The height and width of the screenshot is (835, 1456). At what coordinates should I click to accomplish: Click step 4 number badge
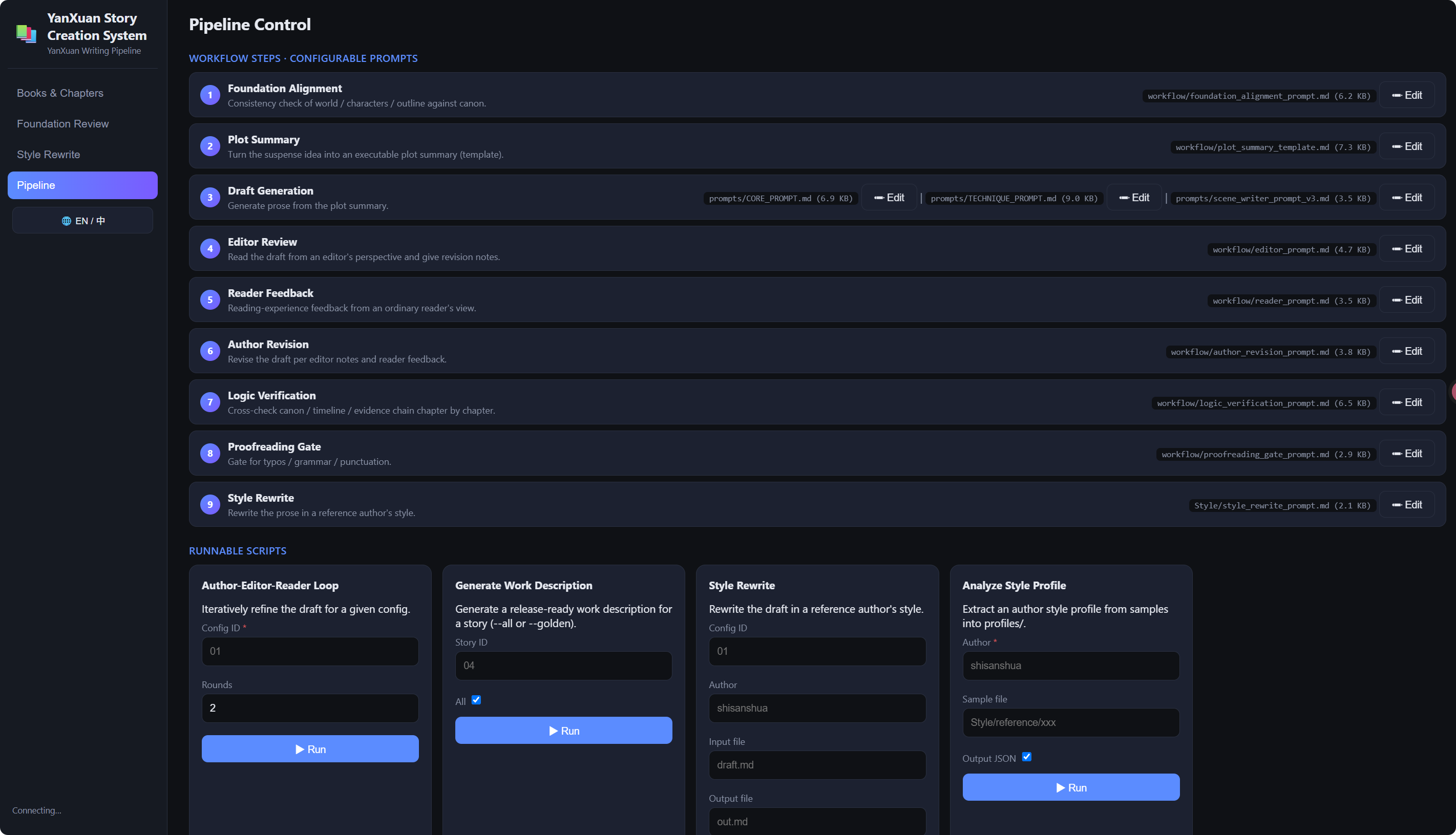point(210,248)
